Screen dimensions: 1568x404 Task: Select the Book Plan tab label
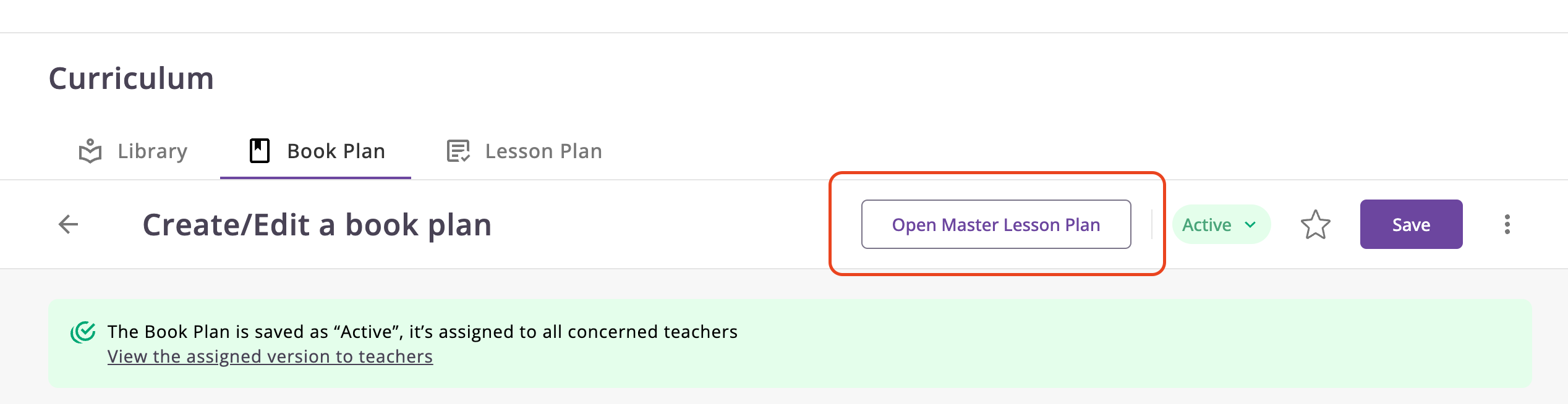pyautogui.click(x=336, y=151)
